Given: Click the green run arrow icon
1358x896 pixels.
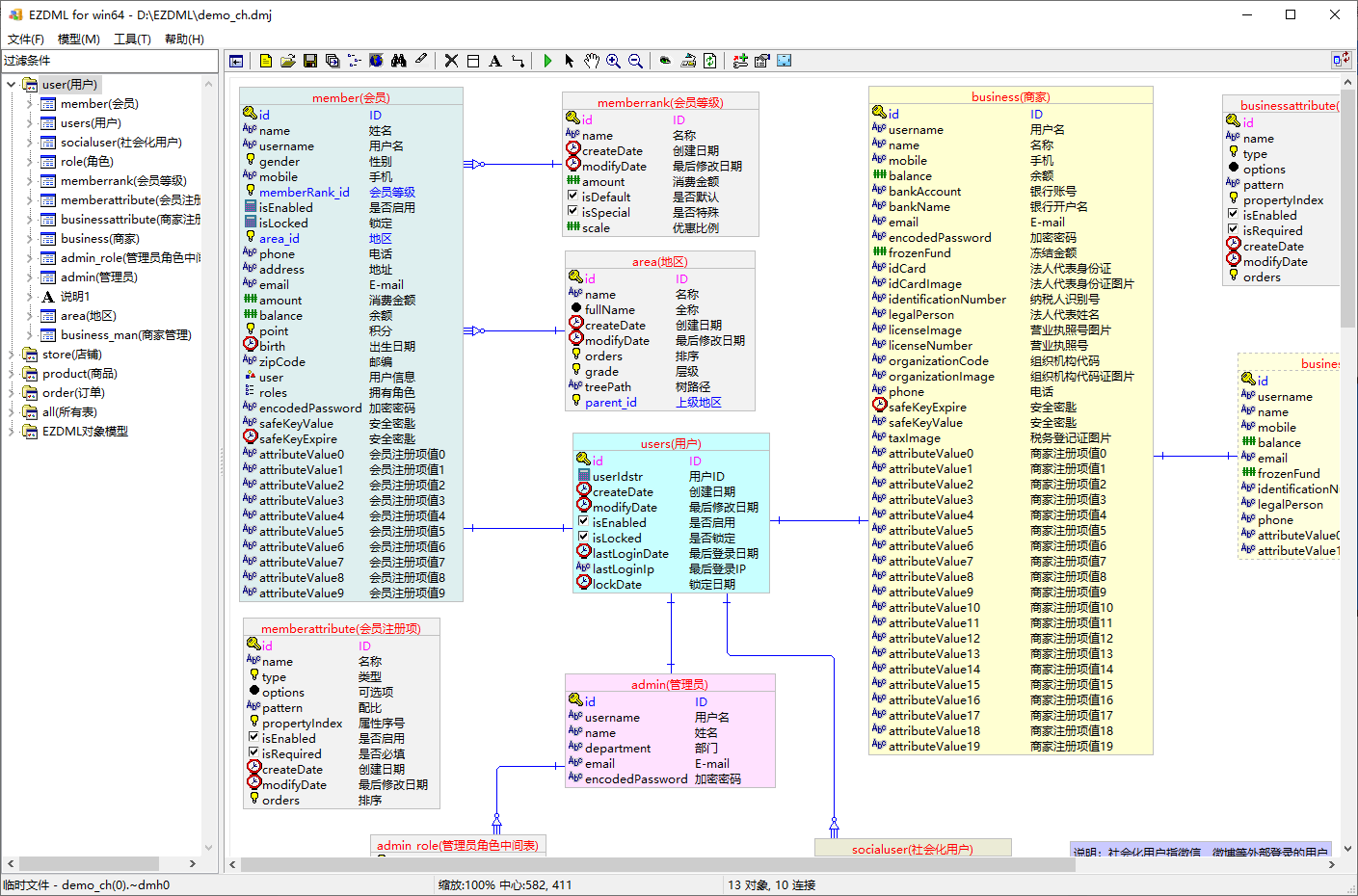Looking at the screenshot, I should [x=547, y=61].
